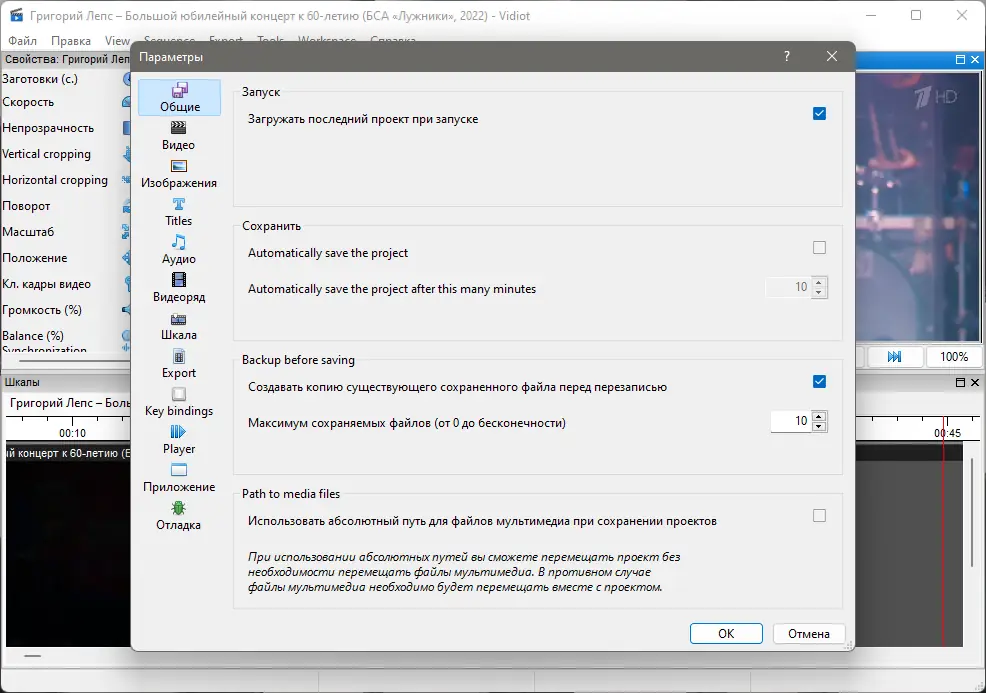Image resolution: width=986 pixels, height=693 pixels.
Task: Open the Export settings page
Action: pos(179,364)
